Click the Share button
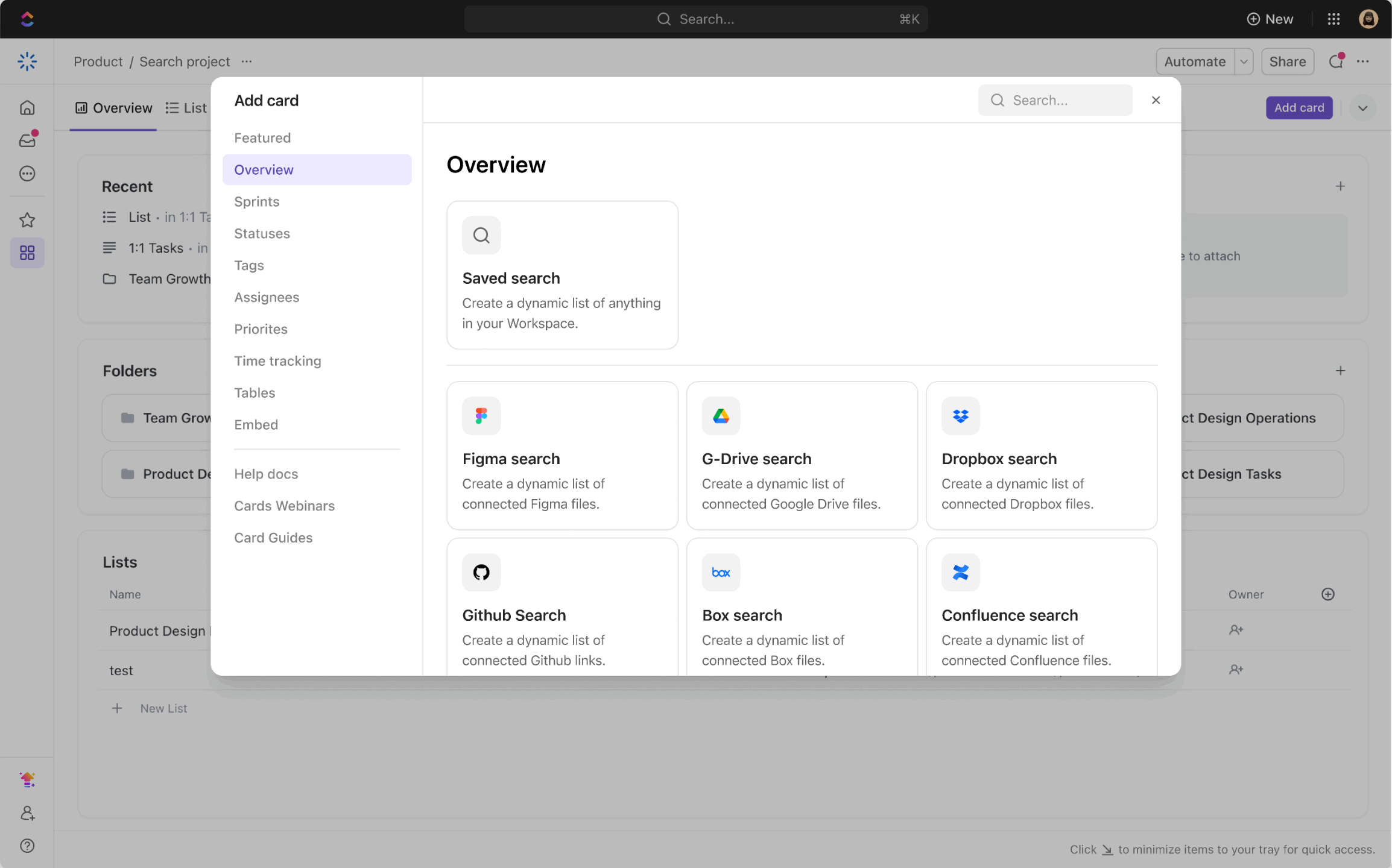1392x868 pixels. (x=1288, y=61)
